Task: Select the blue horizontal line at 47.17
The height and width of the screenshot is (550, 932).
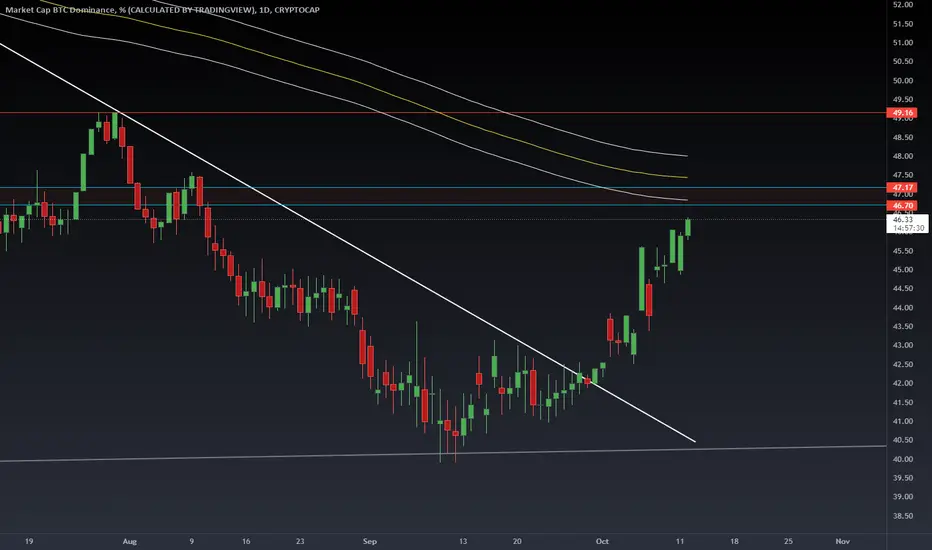Action: point(443,187)
